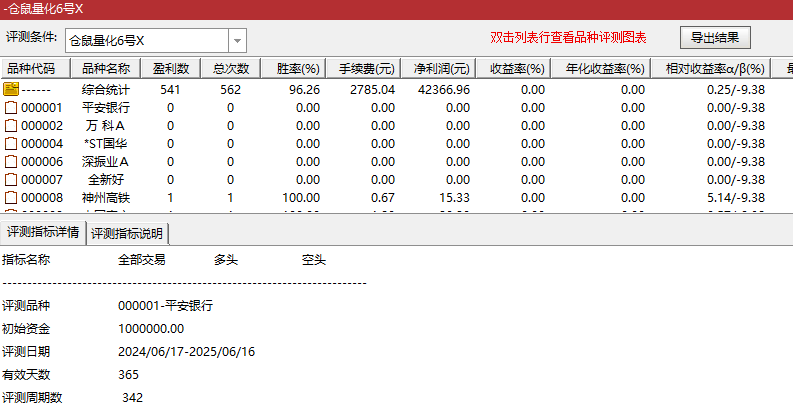
Task: Click the document icon beside 000004
Action: 11,144
